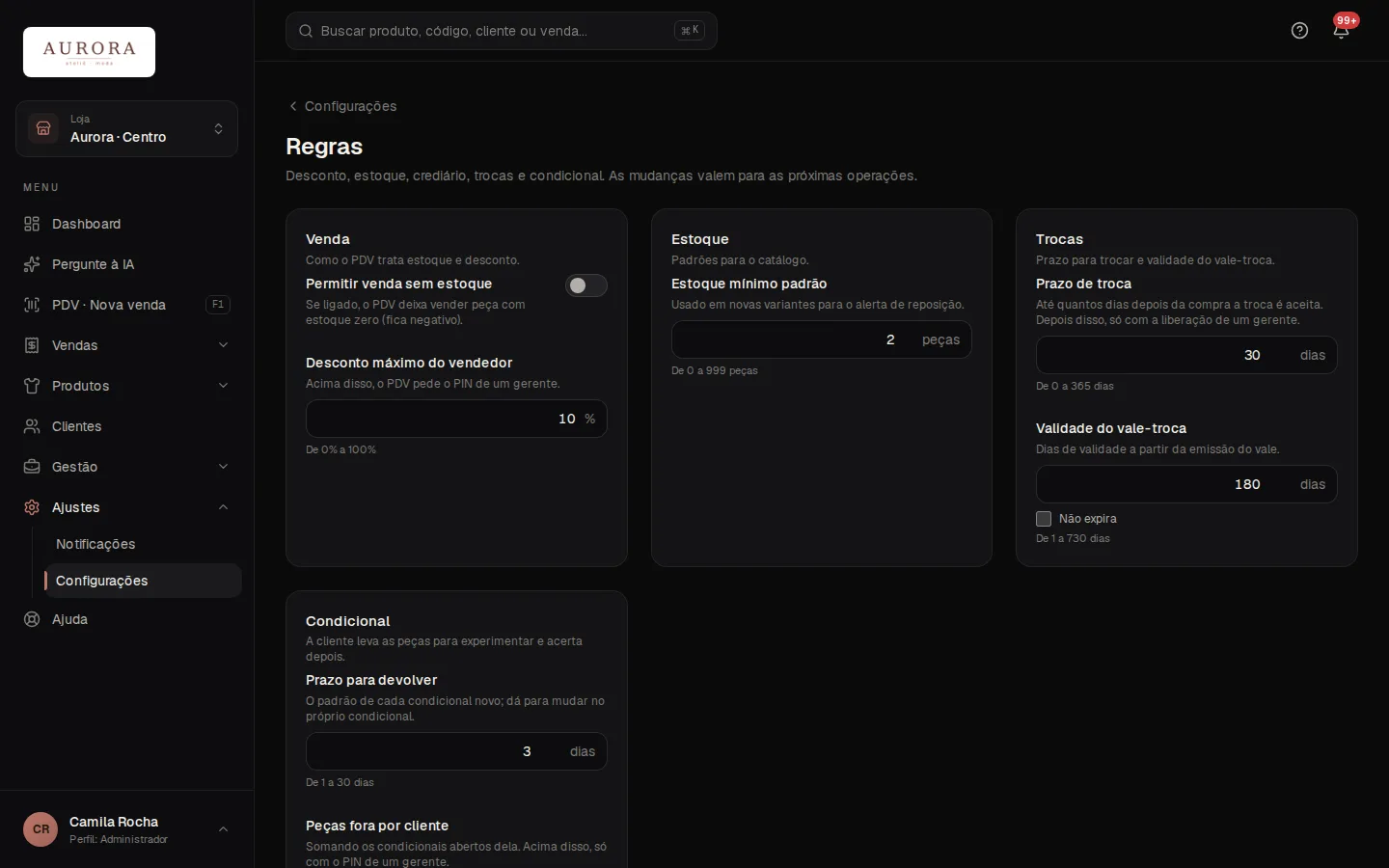Viewport: 1389px width, 868px height.
Task: Click the Vendas receipt icon
Action: point(32,345)
